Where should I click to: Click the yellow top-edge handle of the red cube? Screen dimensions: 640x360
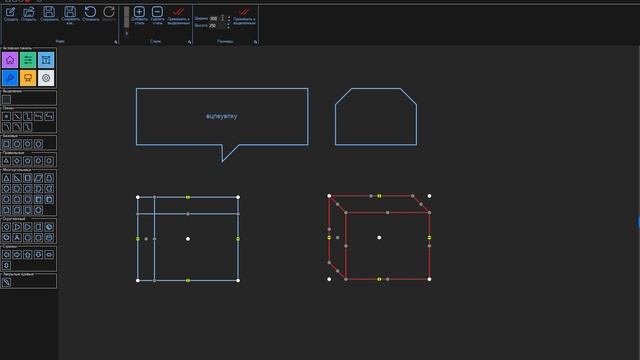pos(379,196)
